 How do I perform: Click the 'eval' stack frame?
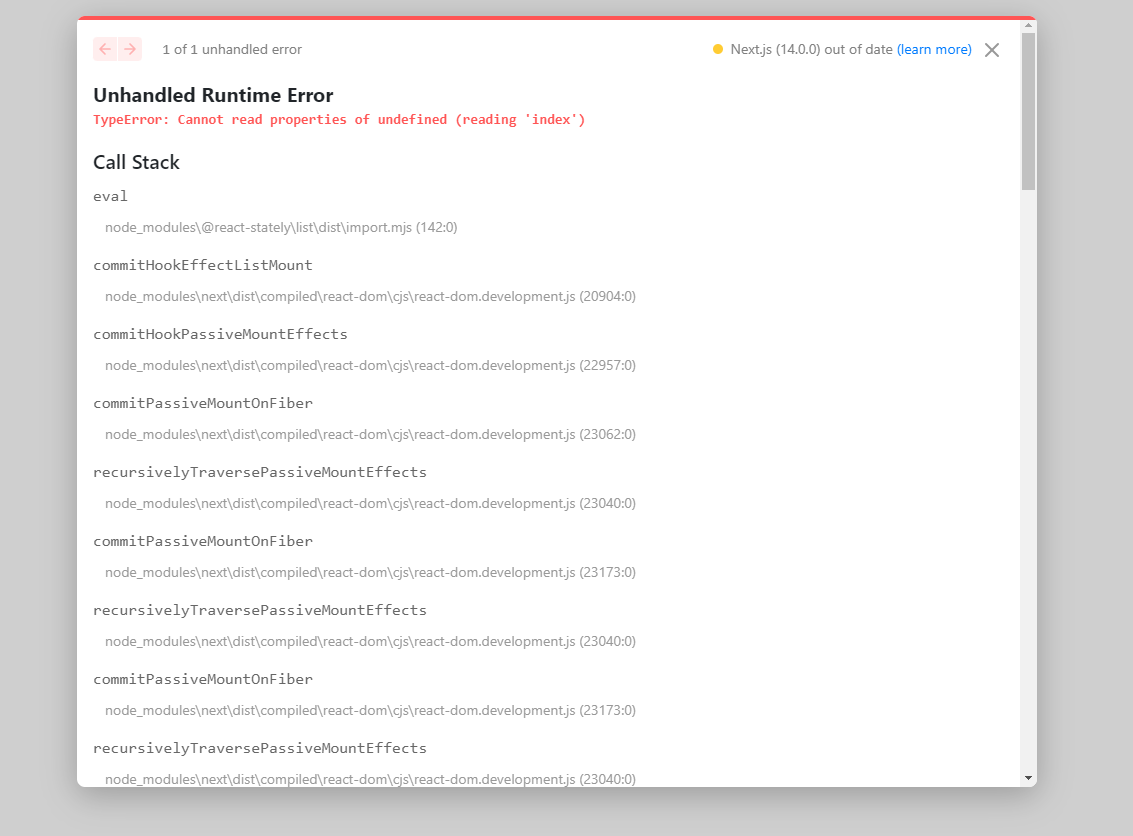click(111, 197)
